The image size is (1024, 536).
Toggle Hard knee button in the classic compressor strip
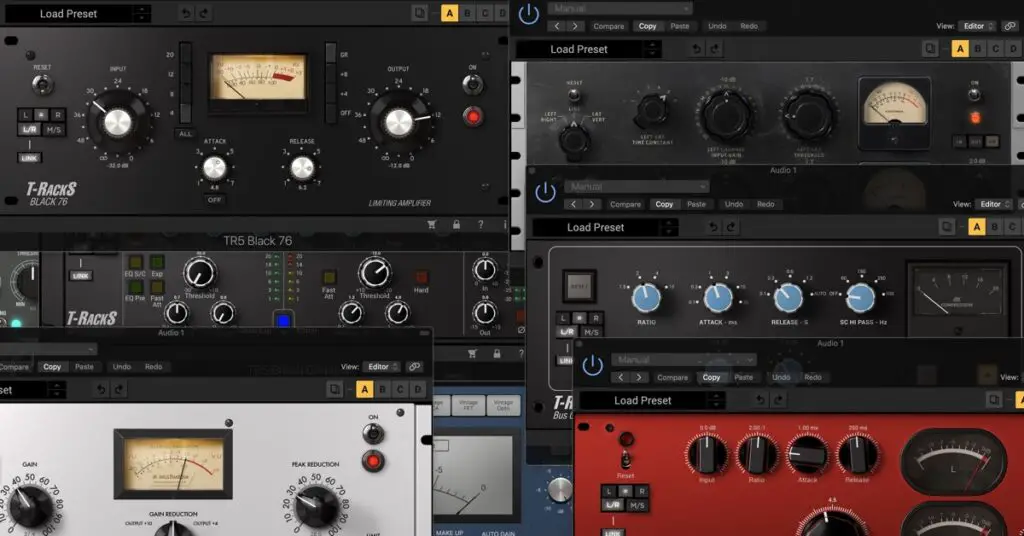point(421,277)
